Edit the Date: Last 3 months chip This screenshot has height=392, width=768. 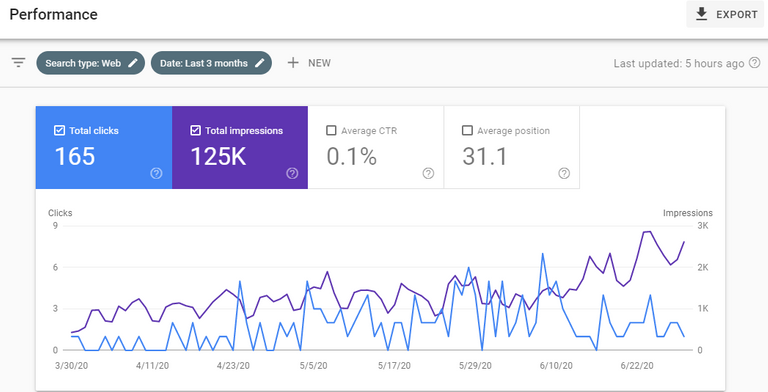click(x=211, y=63)
